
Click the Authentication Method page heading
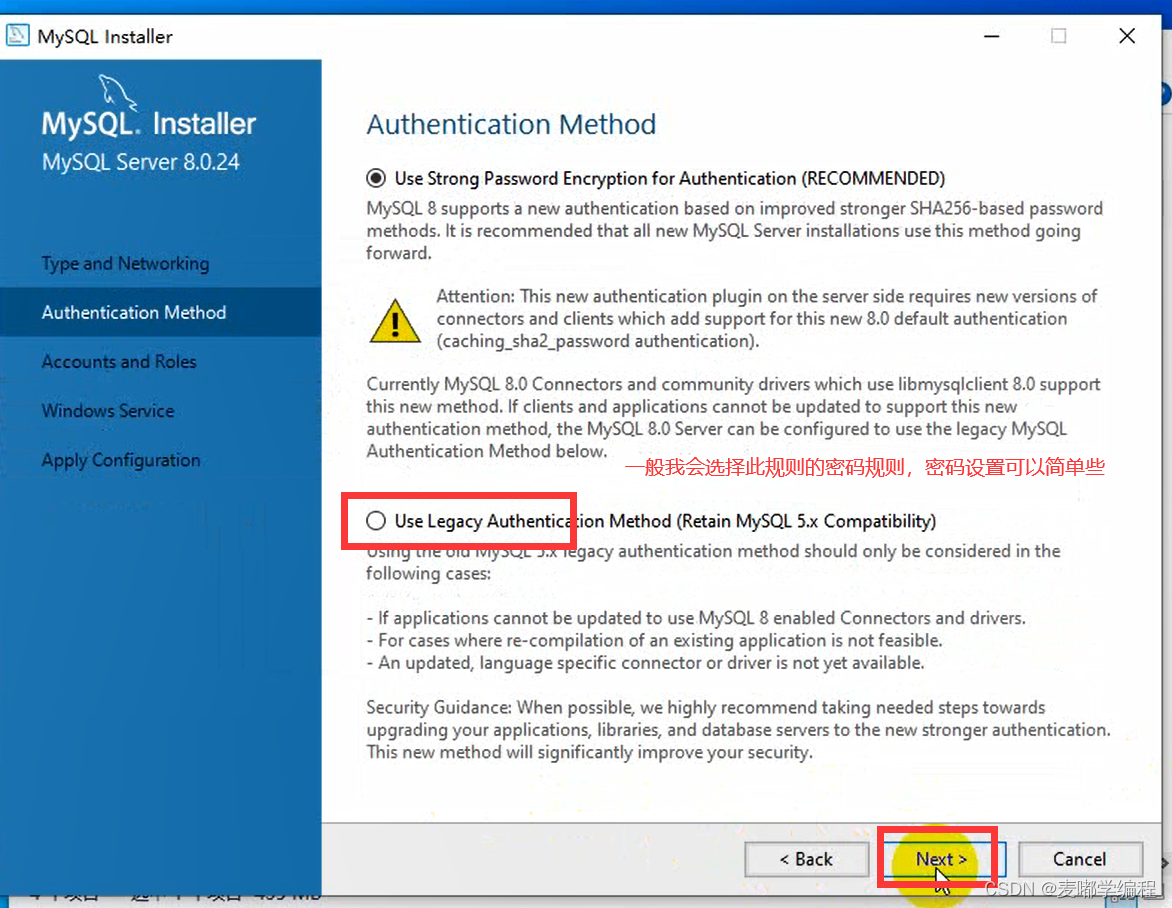point(511,124)
